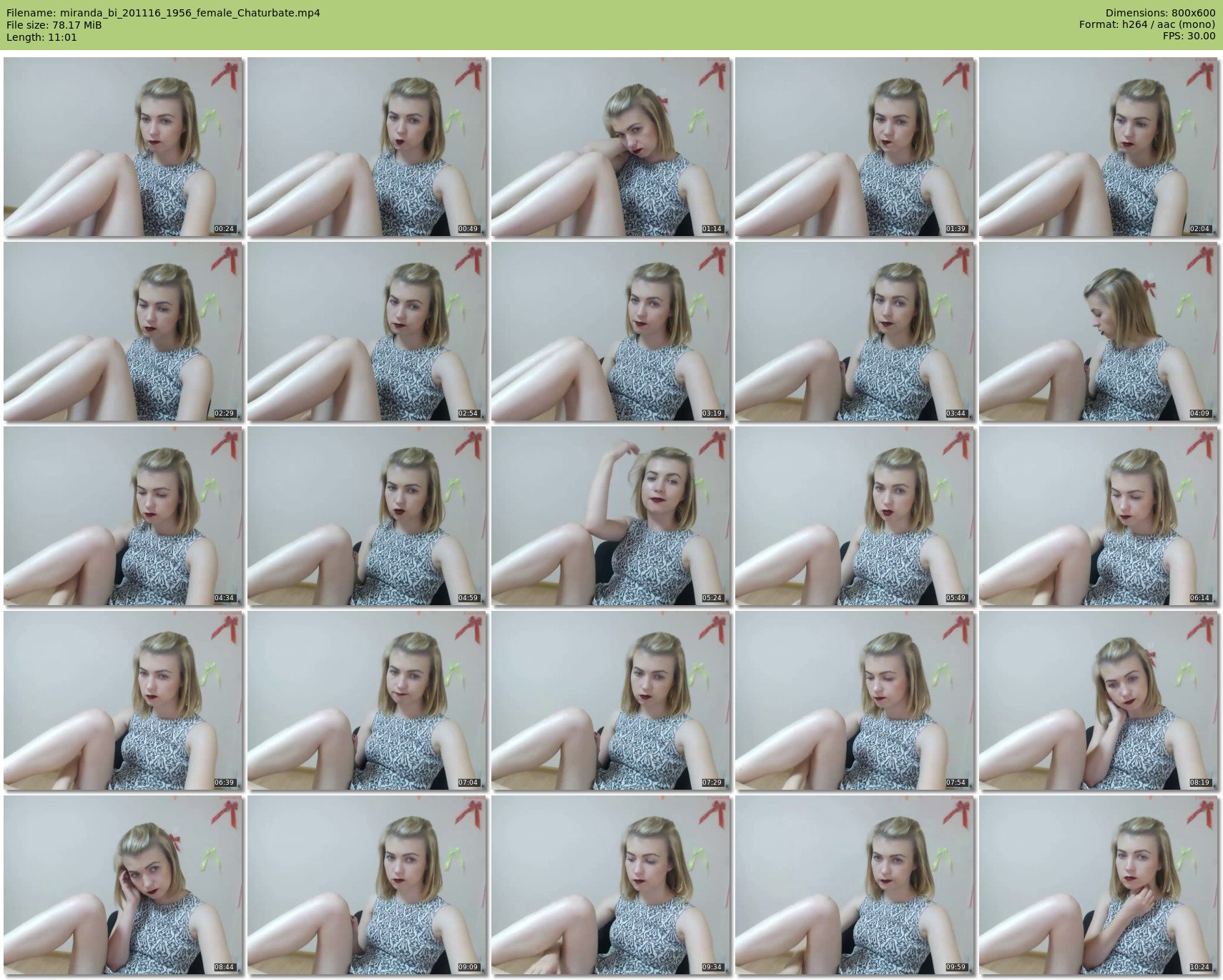
Task: Click the frame labeled 02:04
Action: point(1099,147)
